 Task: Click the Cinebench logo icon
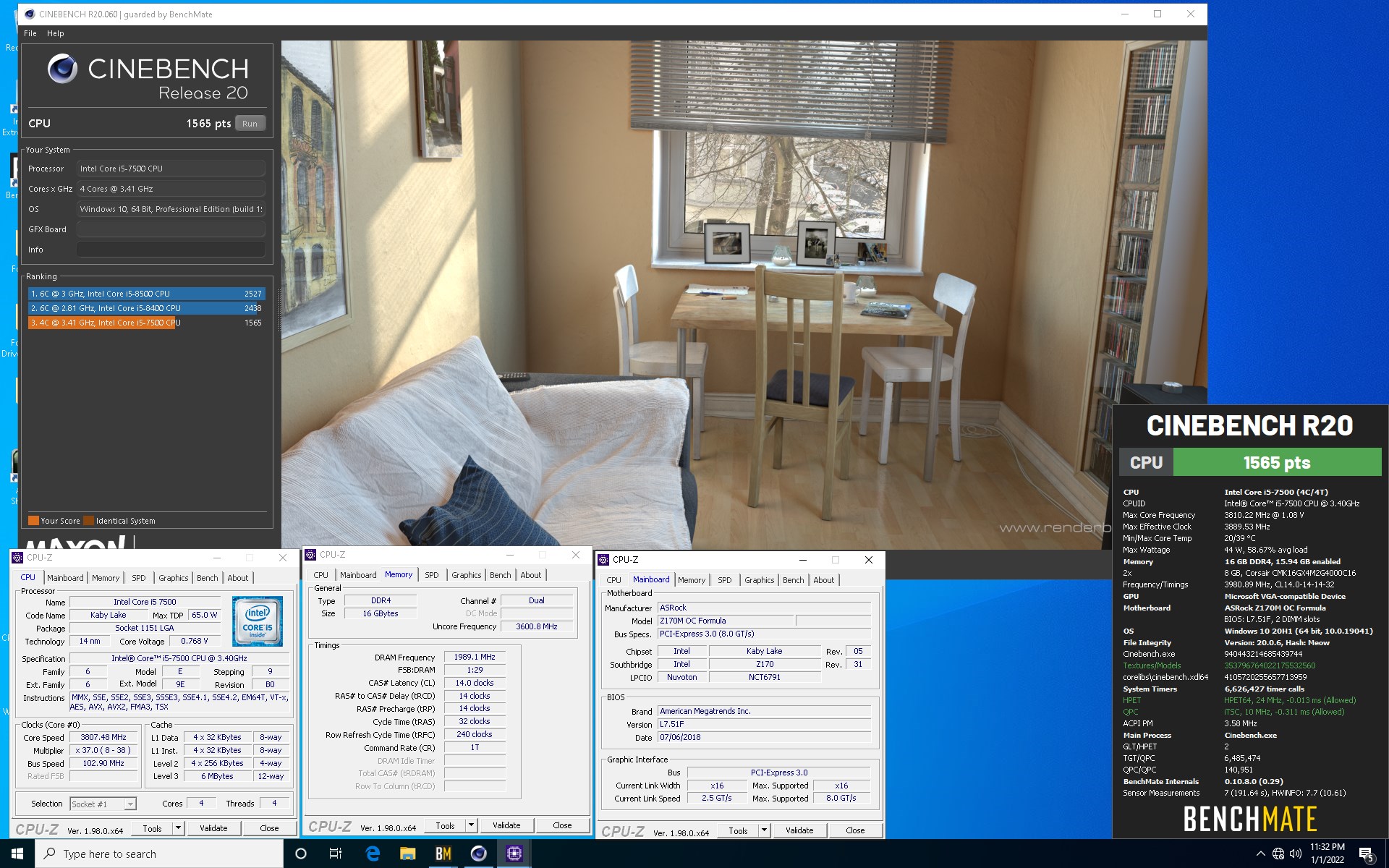[x=62, y=69]
